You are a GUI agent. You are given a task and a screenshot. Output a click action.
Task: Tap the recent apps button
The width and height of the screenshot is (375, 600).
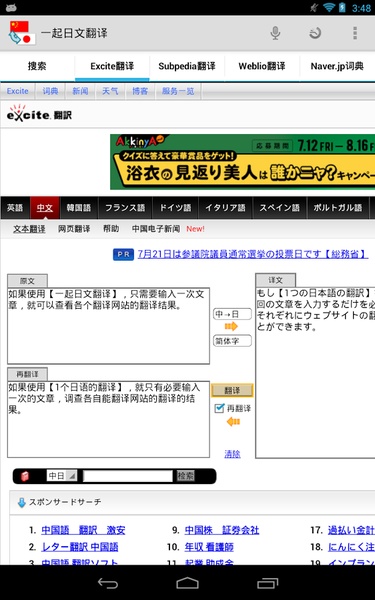267,583
